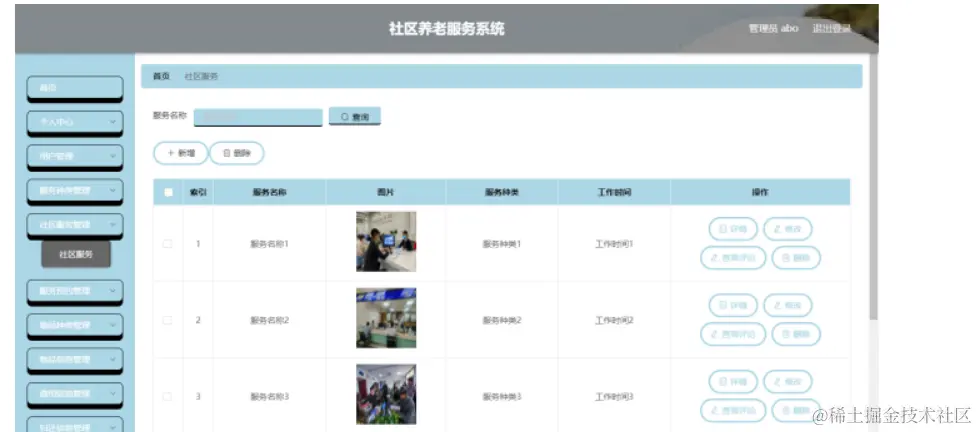Check the box for row 服务名称1
978x432 pixels.
[167, 244]
